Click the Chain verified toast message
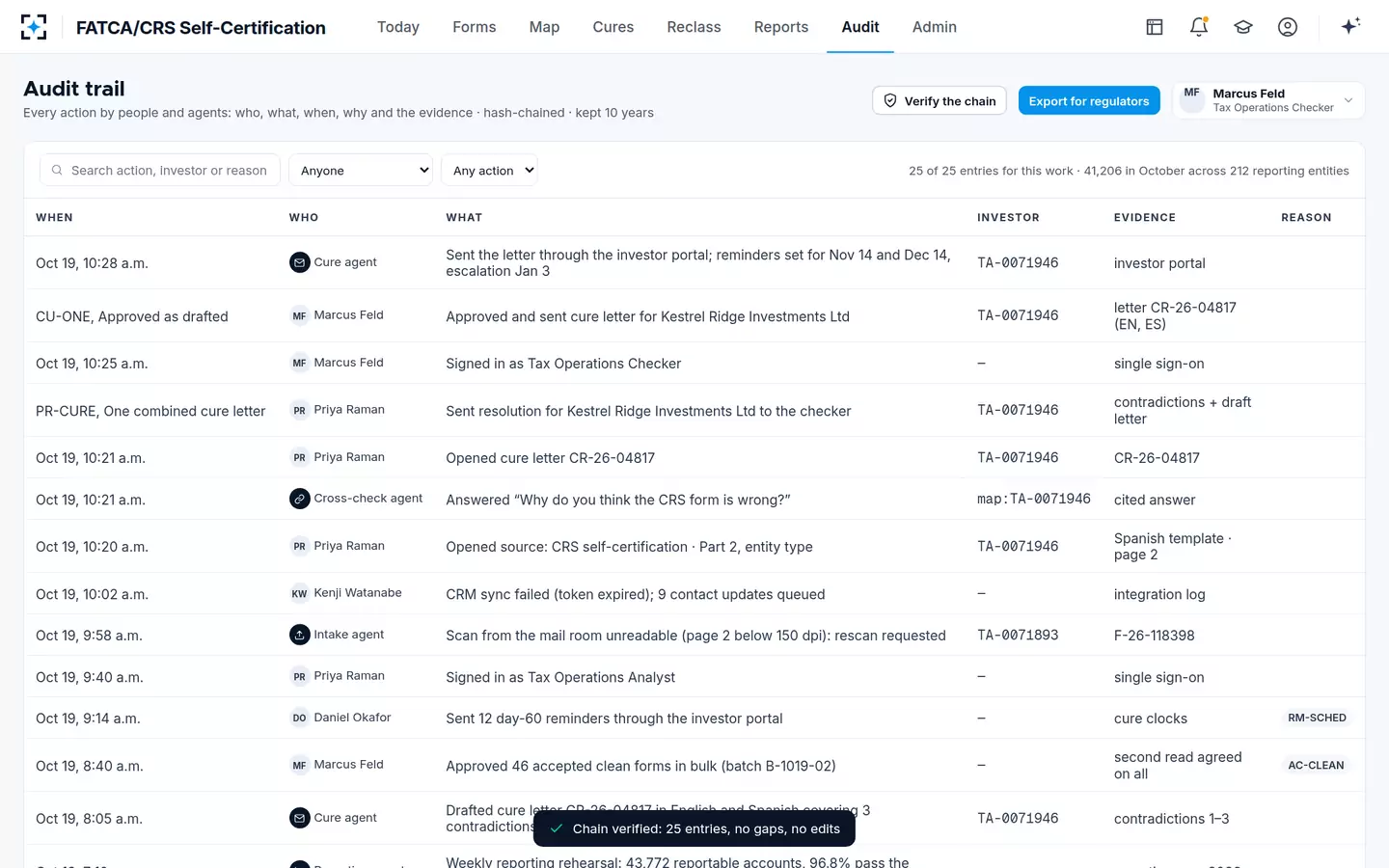Screen dimensions: 1389x868 point(694,828)
